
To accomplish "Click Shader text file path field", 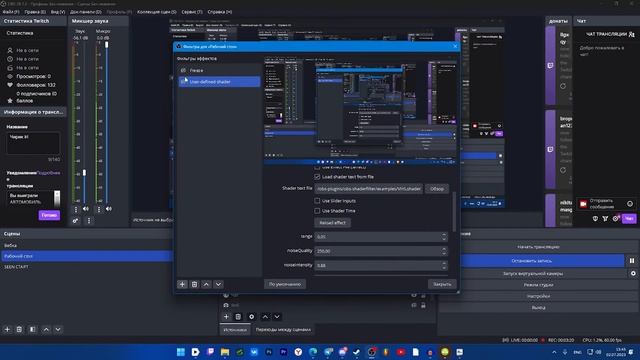I will tap(369, 189).
